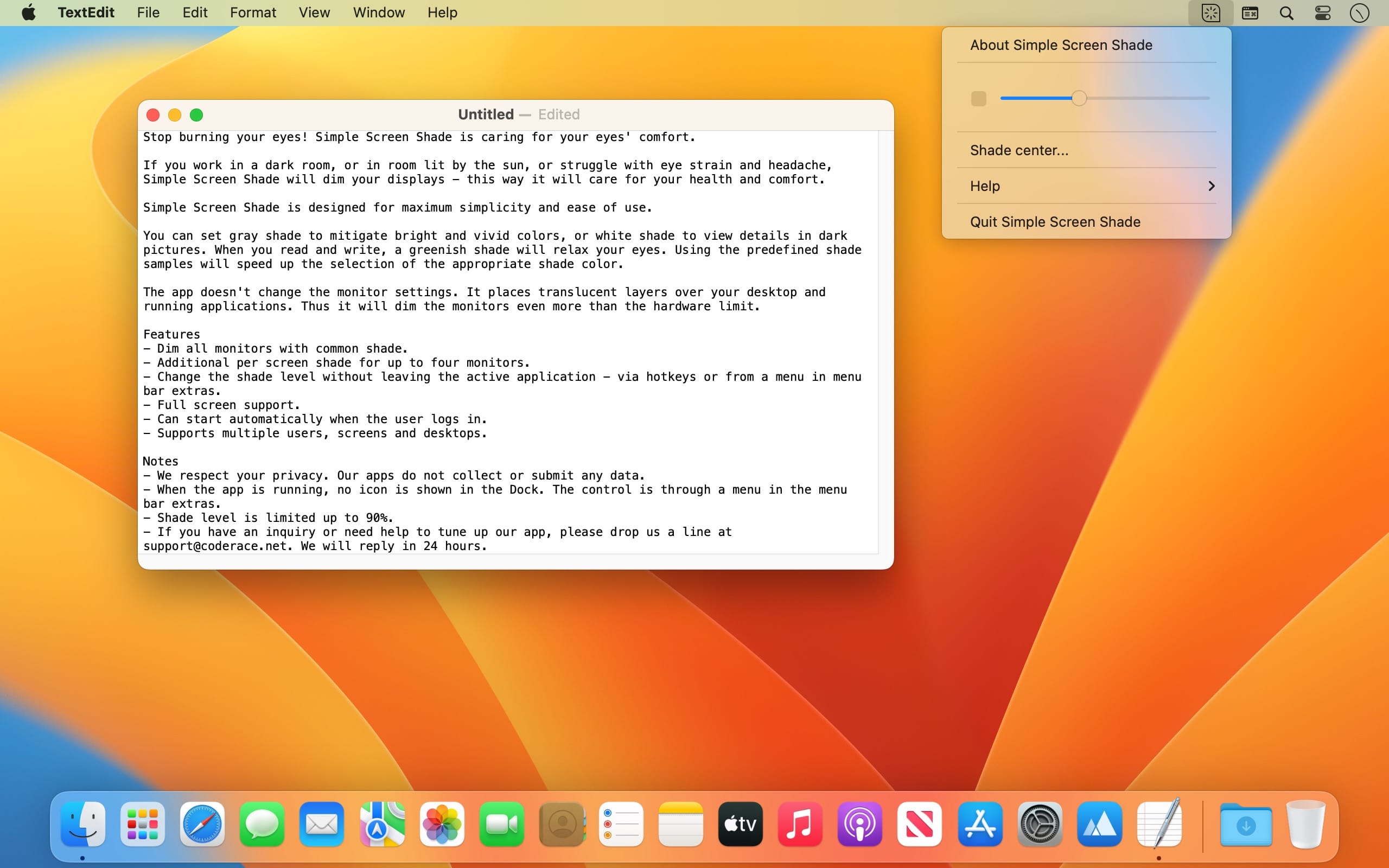
Task: Open the TextEdit application menu
Action: click(86, 12)
